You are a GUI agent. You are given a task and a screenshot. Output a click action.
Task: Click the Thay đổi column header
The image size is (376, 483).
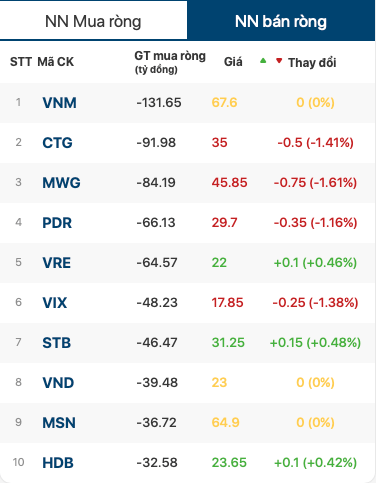pos(312,62)
